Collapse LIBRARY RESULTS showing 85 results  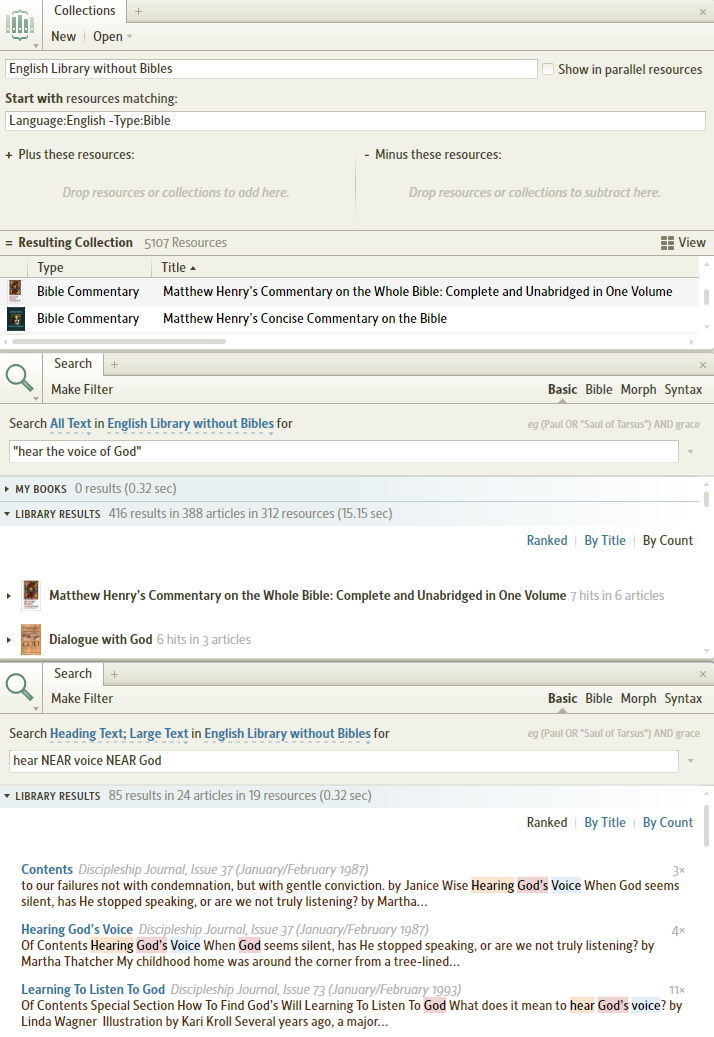(7, 796)
